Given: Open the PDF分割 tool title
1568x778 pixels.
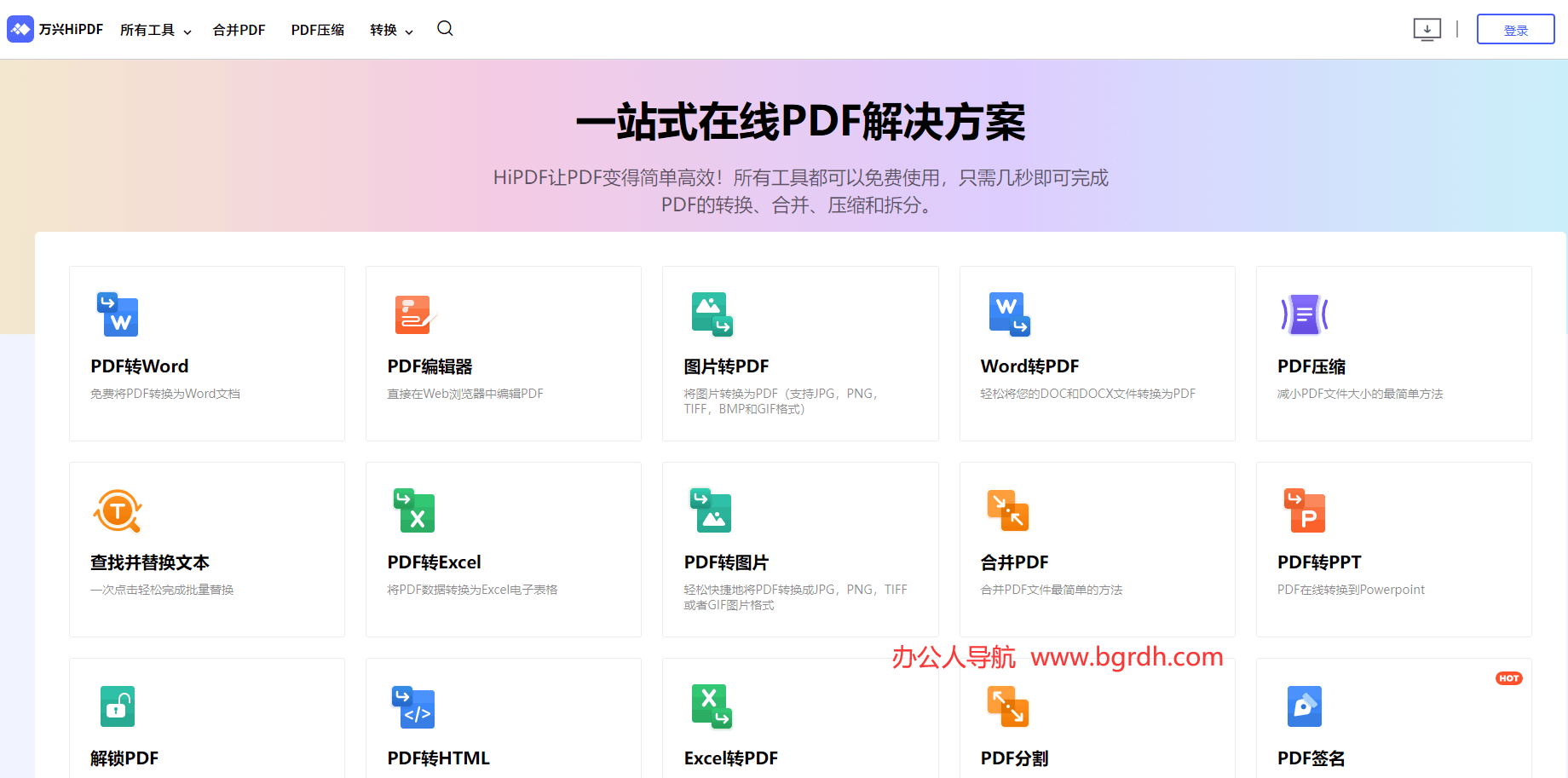Looking at the screenshot, I should (x=1014, y=758).
